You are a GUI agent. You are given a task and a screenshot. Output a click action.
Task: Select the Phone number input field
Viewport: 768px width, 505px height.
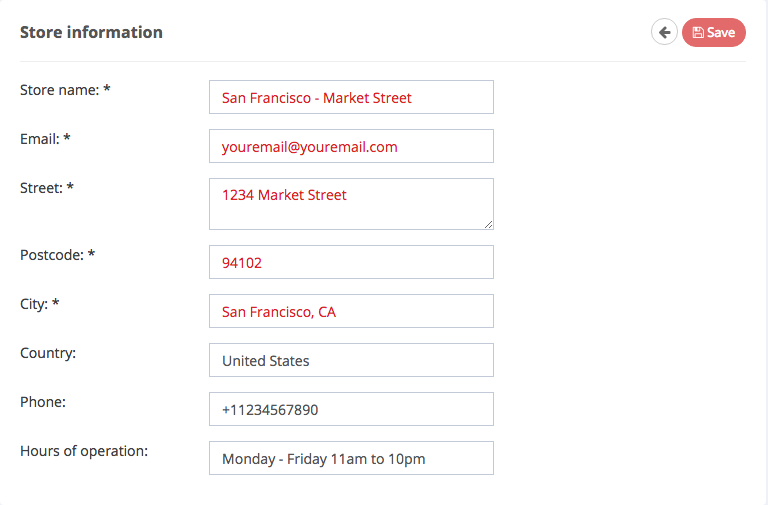coord(351,409)
